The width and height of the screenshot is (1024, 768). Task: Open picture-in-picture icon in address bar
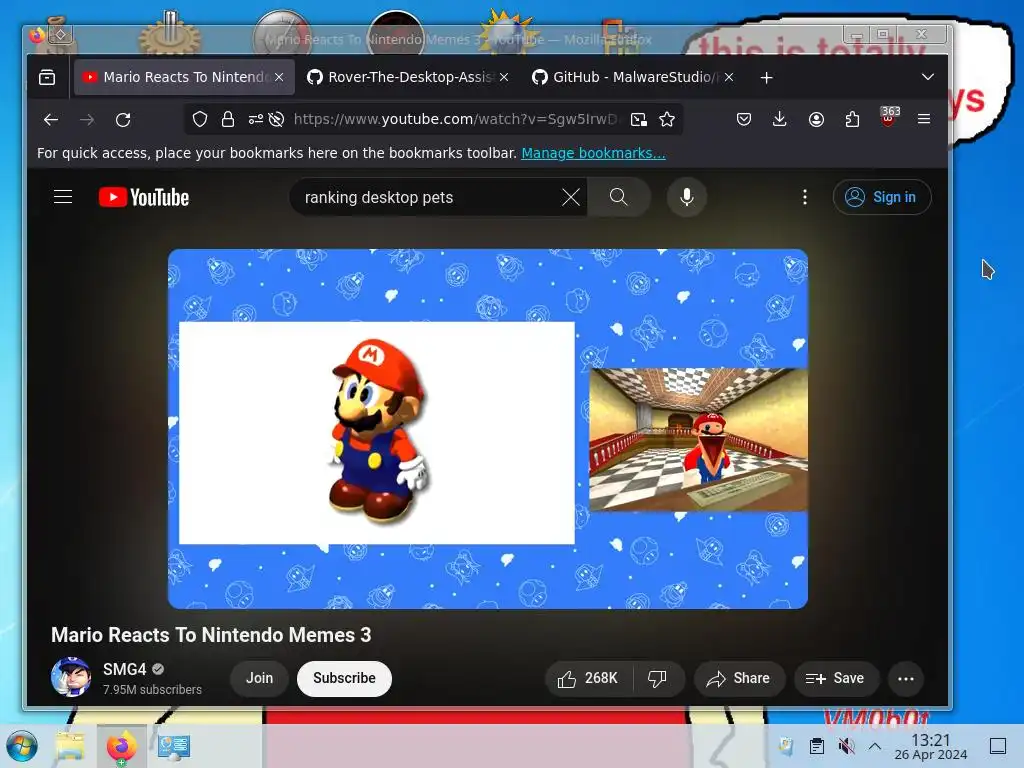[639, 119]
